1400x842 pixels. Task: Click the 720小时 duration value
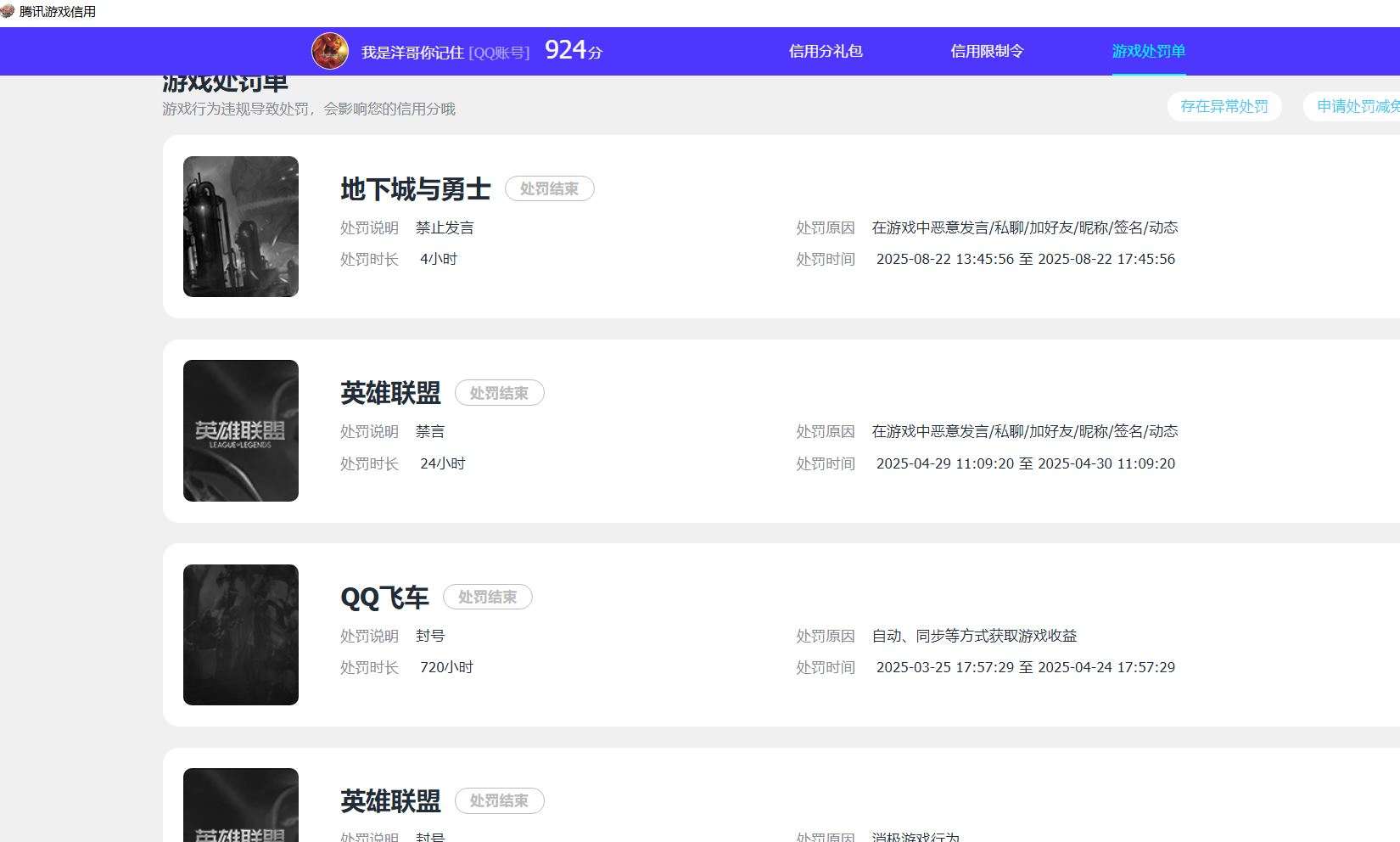click(x=446, y=667)
